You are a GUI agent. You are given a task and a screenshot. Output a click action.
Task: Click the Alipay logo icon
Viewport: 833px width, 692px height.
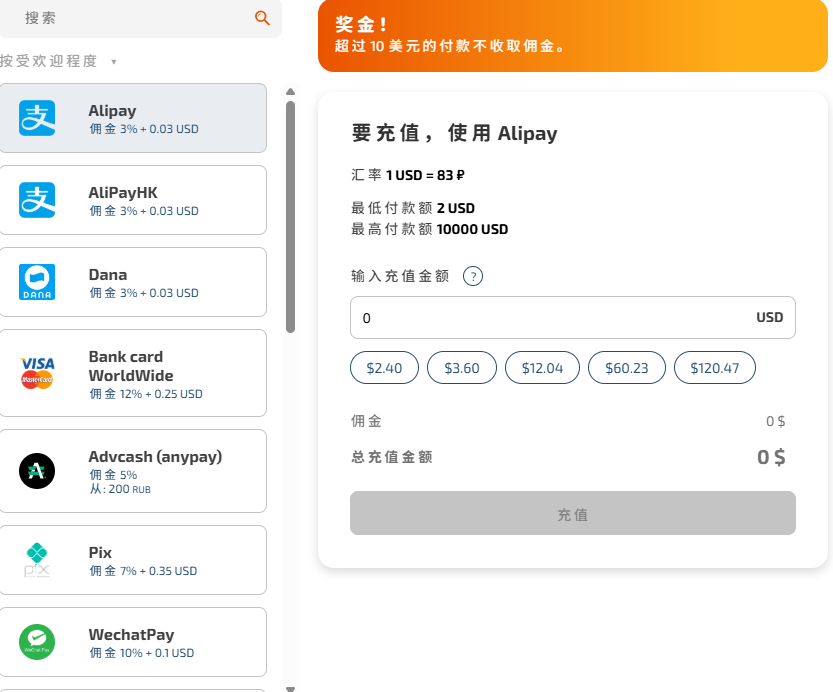pyautogui.click(x=37, y=118)
